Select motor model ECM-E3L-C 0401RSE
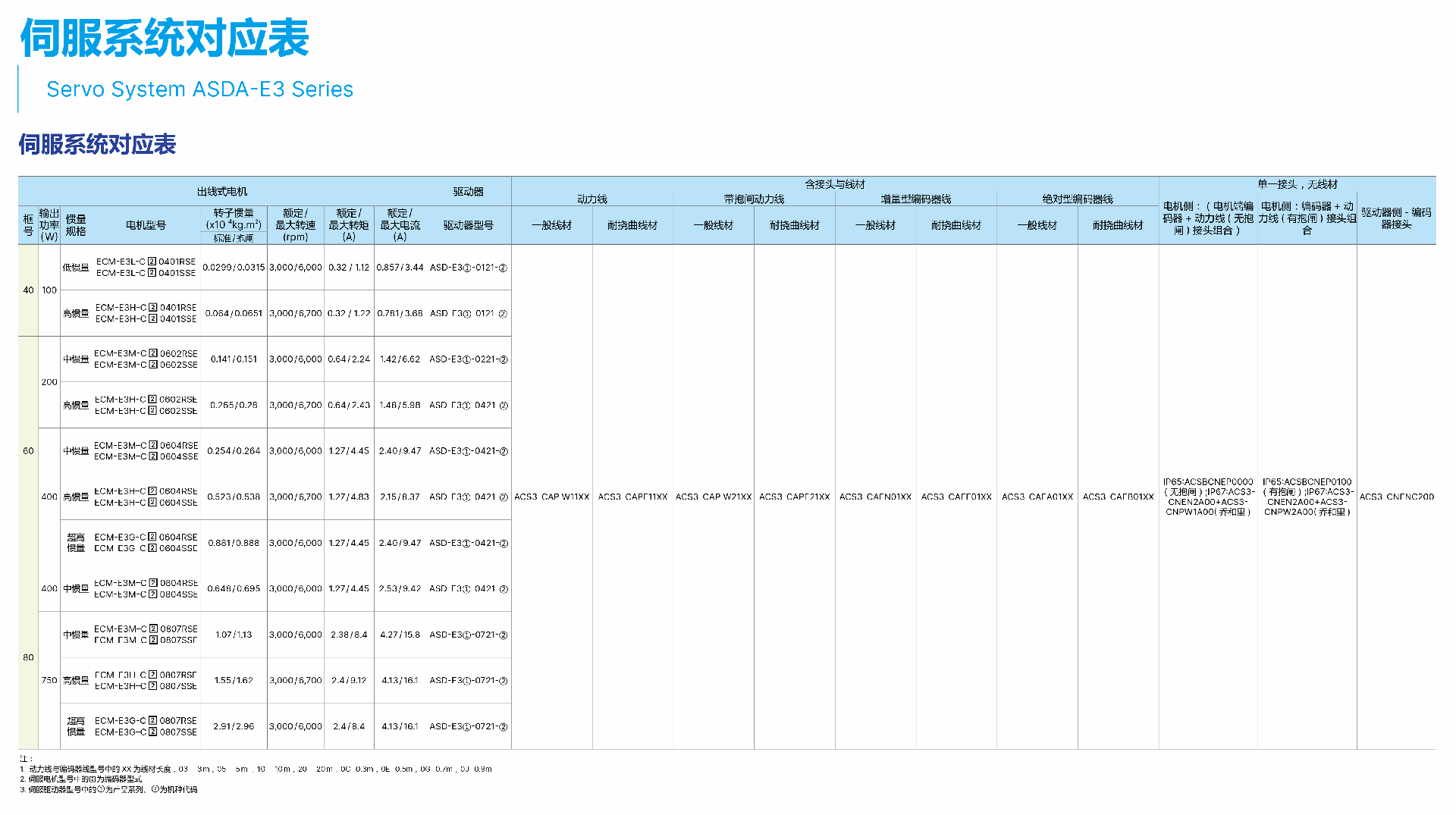This screenshot has width=1456, height=815. click(146, 262)
